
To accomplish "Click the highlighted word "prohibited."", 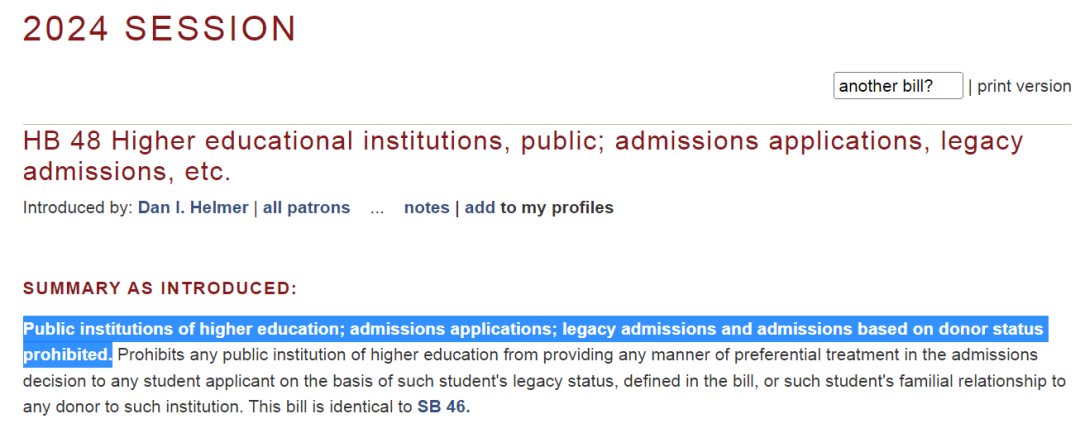I will pyautogui.click(x=68, y=355).
